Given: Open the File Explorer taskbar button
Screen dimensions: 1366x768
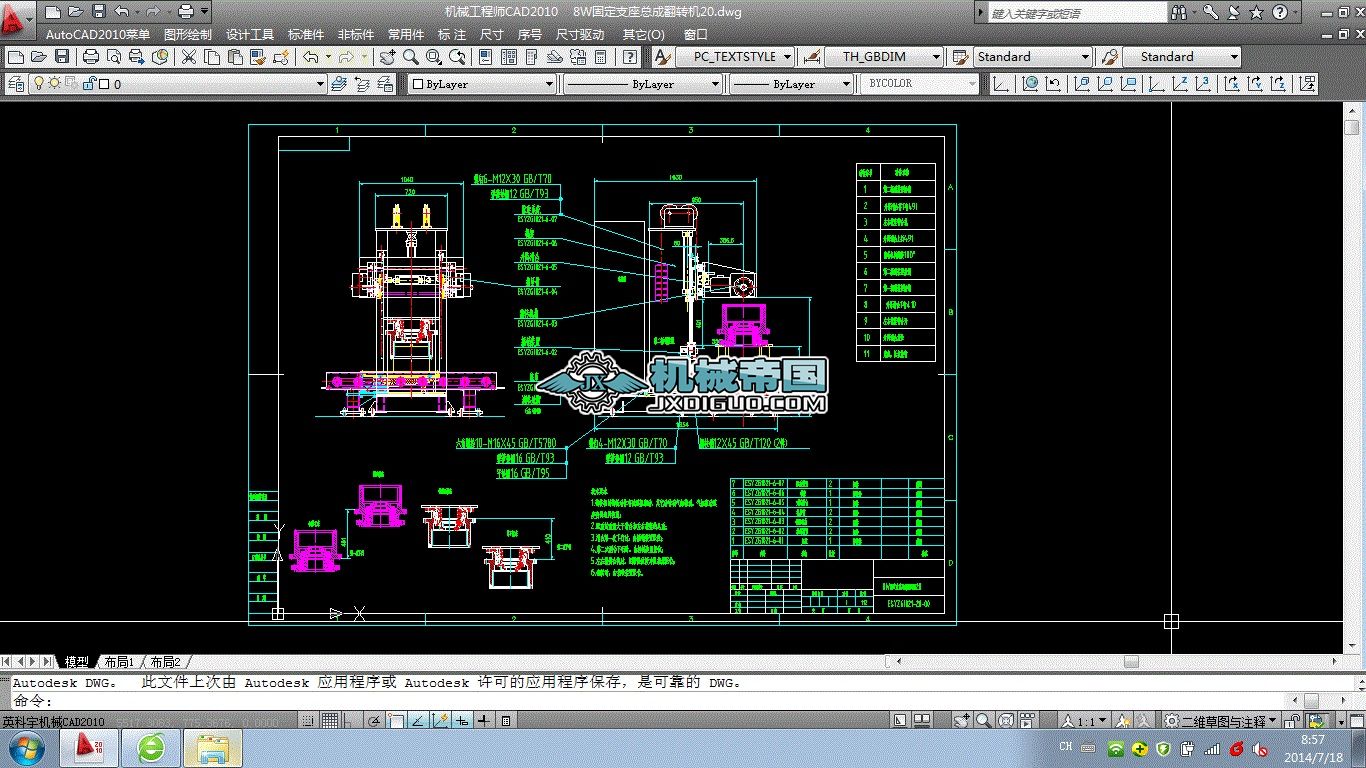Looking at the screenshot, I should tap(213, 749).
